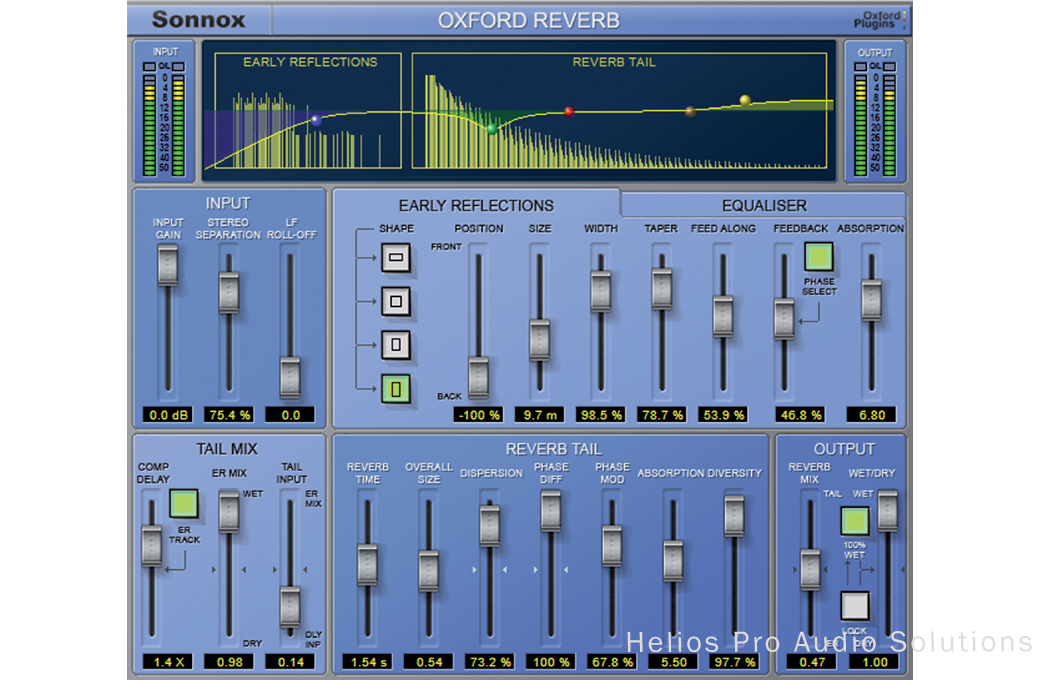
Task: Click the Dispersion slider handle
Action: [x=489, y=525]
